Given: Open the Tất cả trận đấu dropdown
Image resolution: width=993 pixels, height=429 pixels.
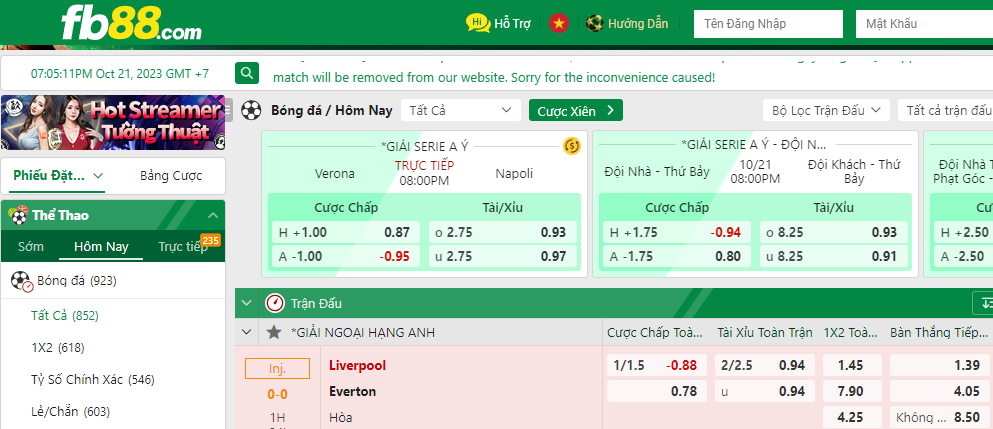Looking at the screenshot, I should (945, 110).
